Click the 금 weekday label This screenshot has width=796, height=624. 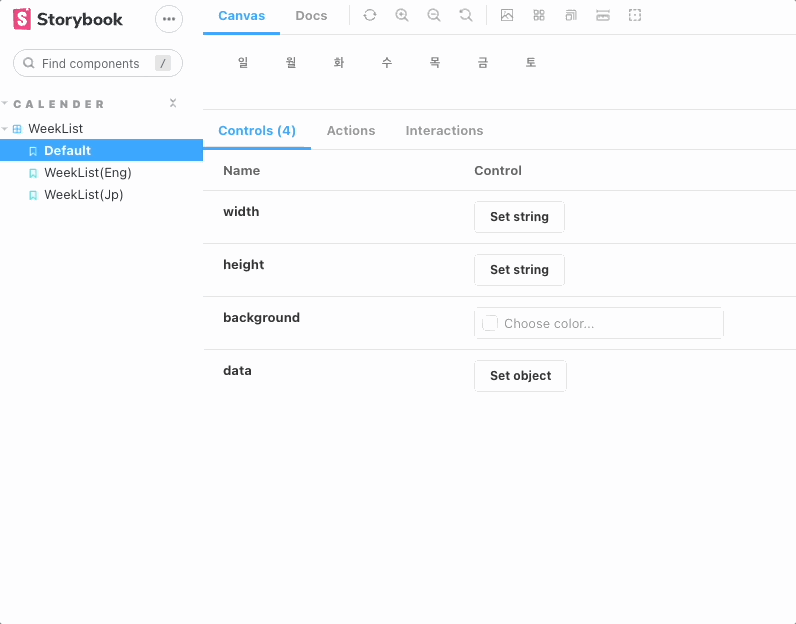(483, 62)
